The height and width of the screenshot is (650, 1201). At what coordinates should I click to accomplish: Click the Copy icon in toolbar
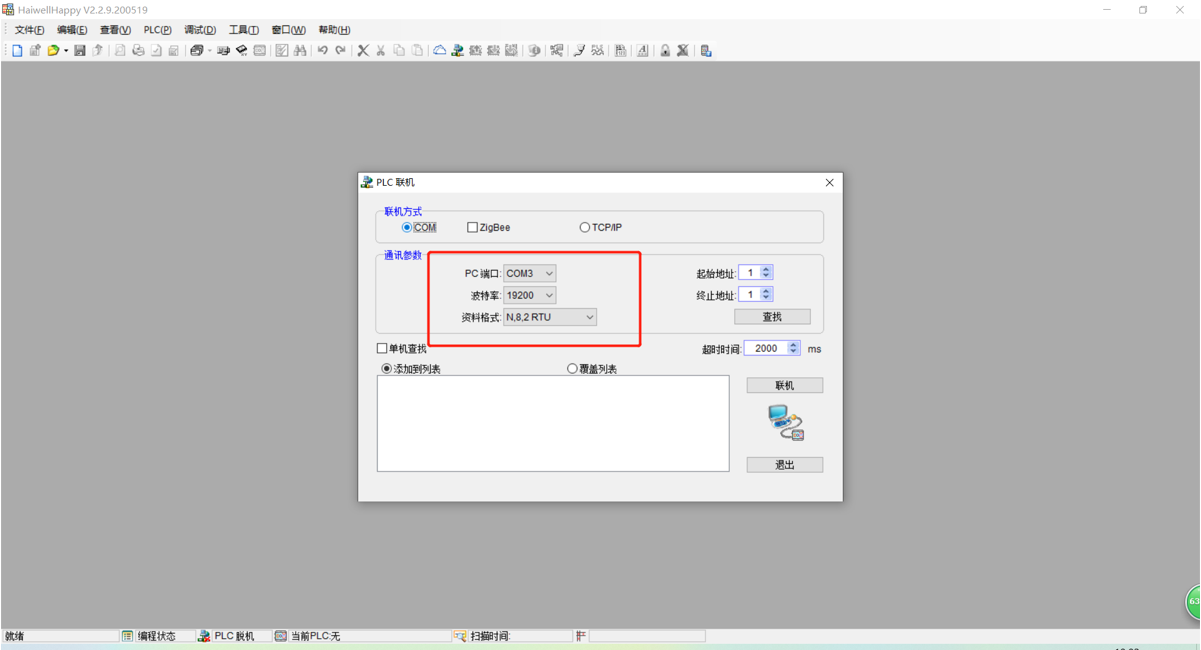click(x=399, y=50)
